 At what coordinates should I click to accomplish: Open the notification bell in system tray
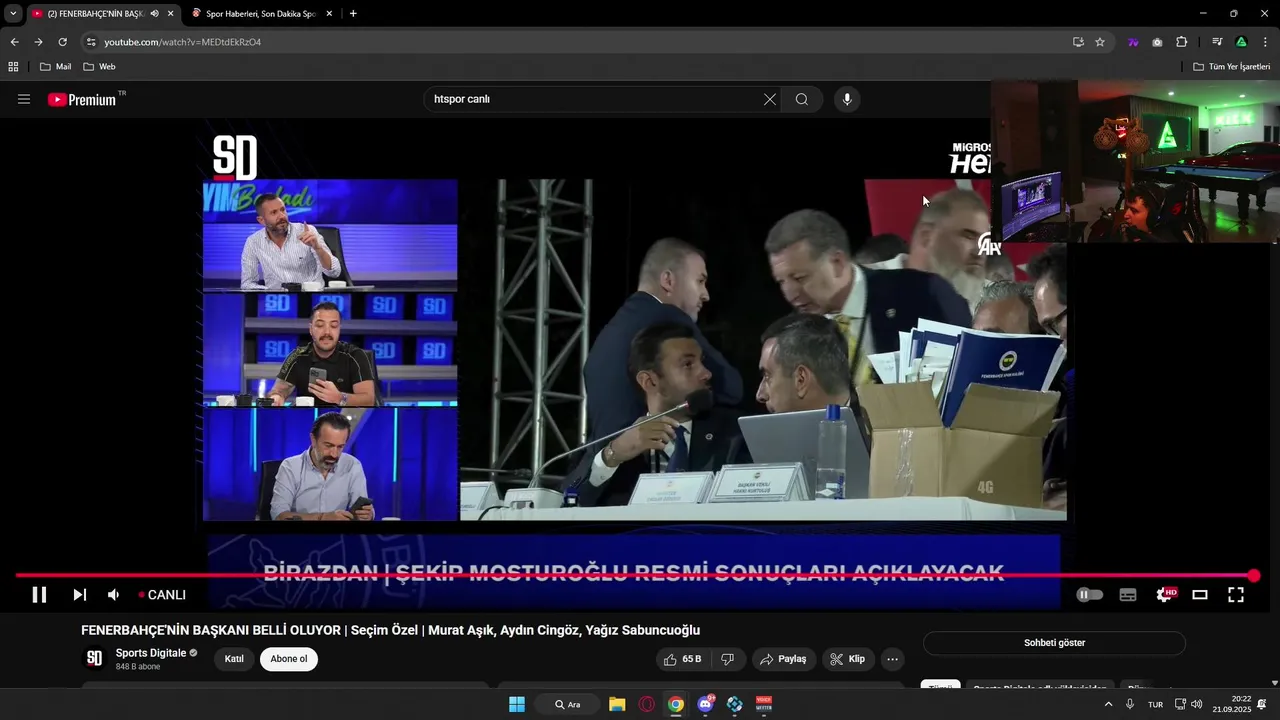pyautogui.click(x=1262, y=705)
